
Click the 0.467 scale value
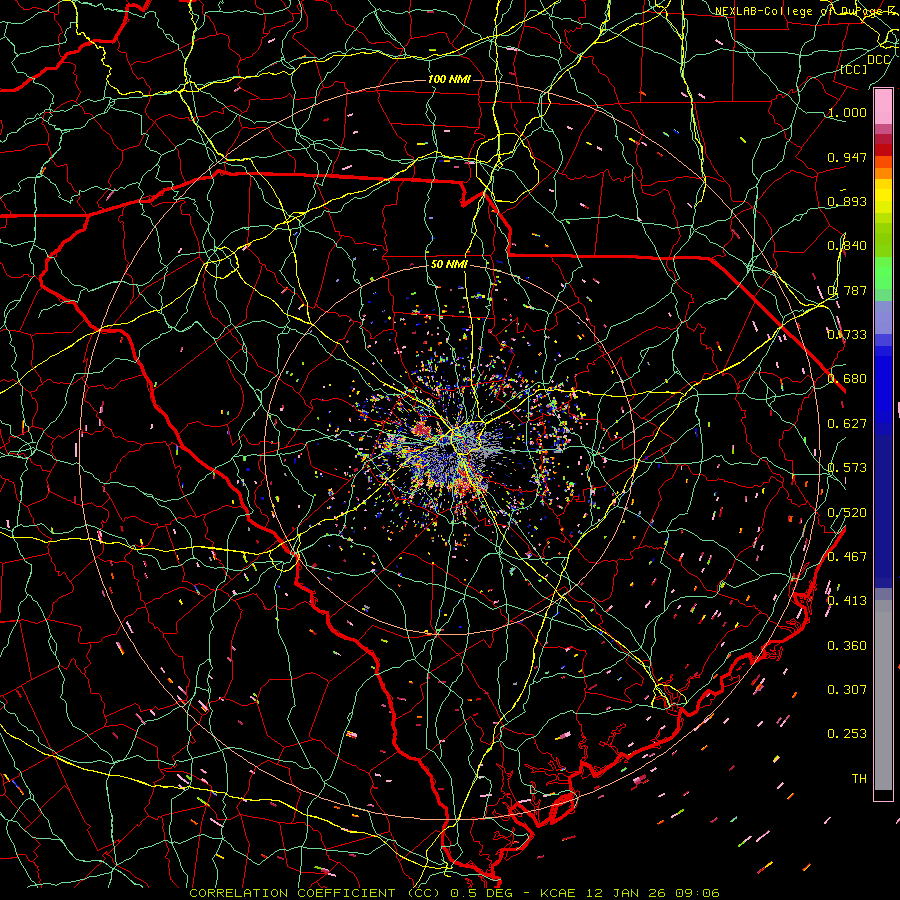847,557
